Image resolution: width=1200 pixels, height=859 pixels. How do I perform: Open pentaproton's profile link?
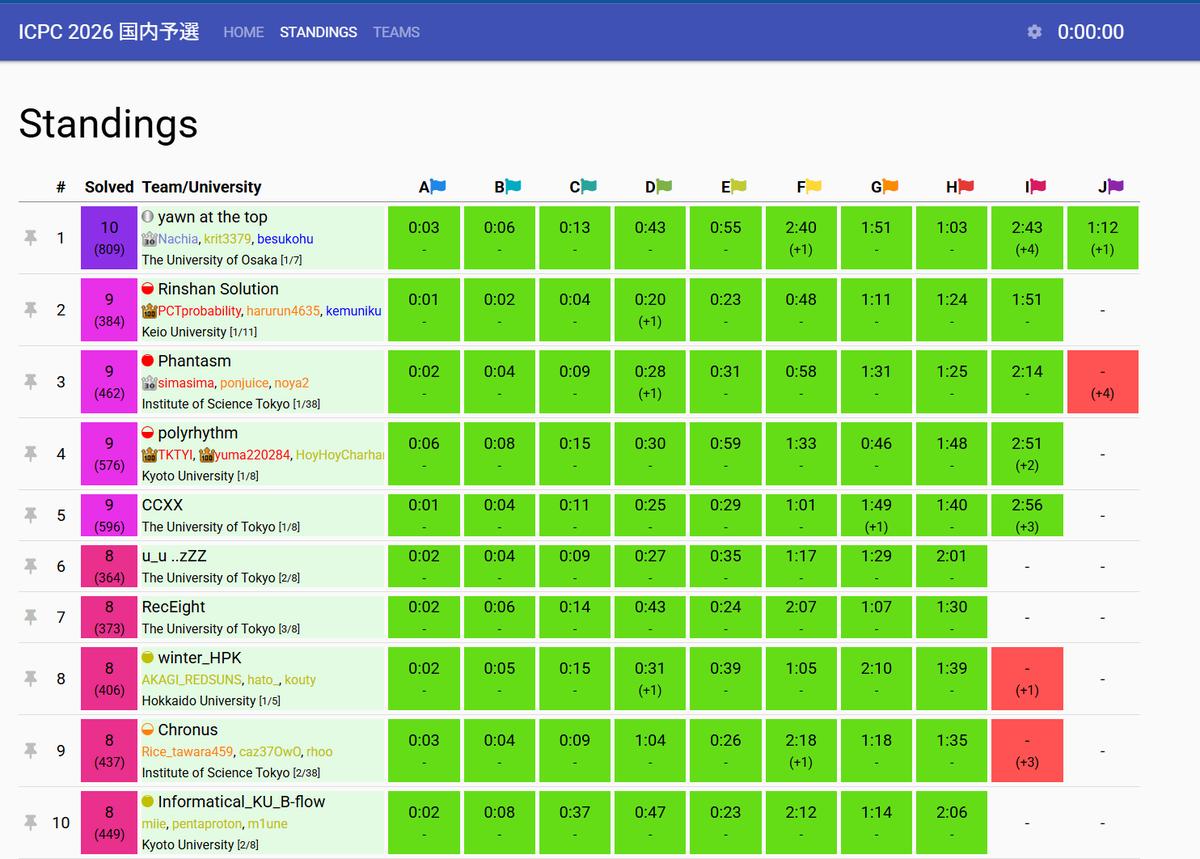pyautogui.click(x=207, y=824)
